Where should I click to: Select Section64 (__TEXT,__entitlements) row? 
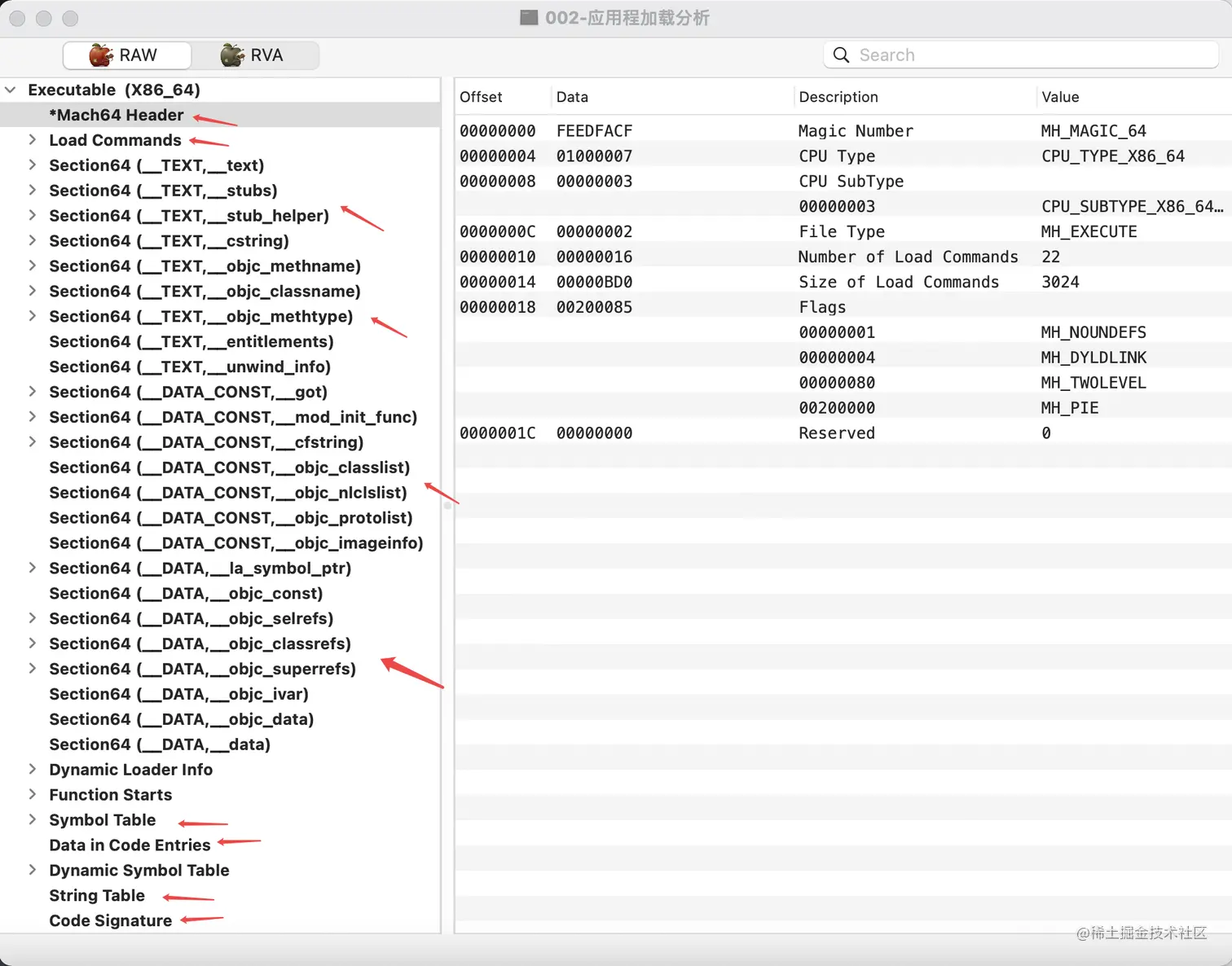point(220,342)
